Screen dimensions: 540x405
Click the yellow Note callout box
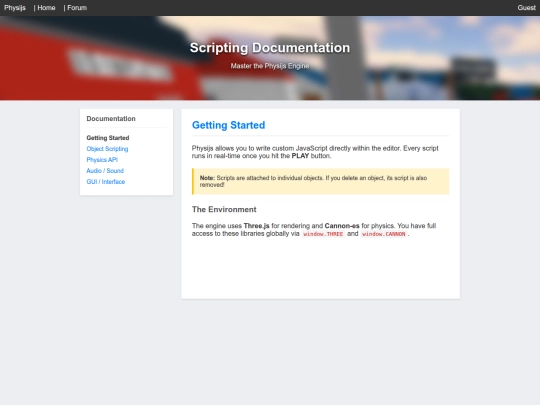pos(320,181)
